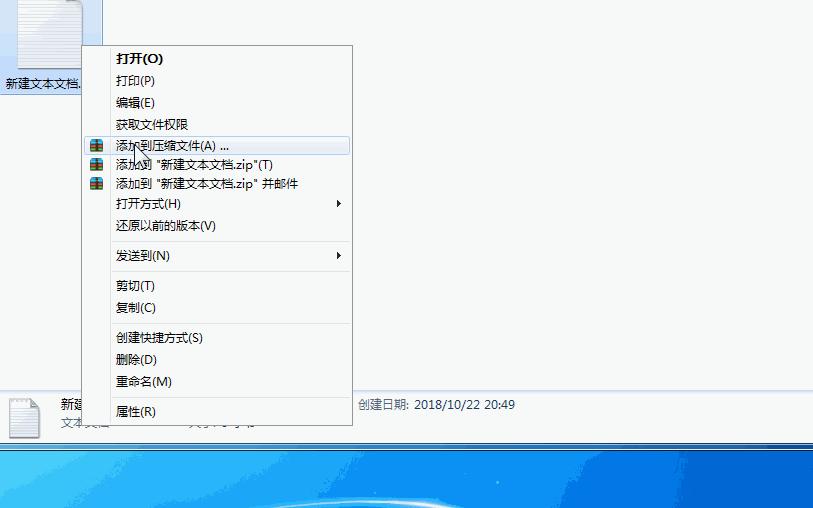Open the file via 打开(O)
Image resolution: width=813 pixels, height=508 pixels.
pos(217,59)
